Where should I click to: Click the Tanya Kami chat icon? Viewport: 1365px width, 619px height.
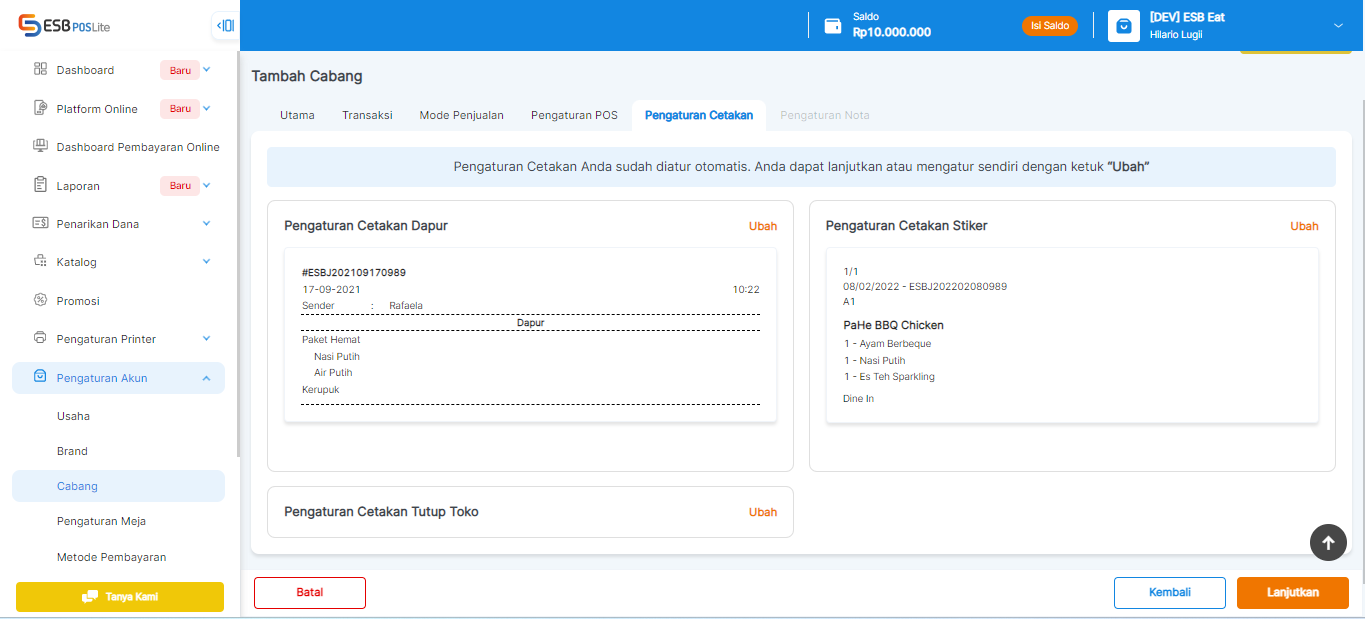pyautogui.click(x=89, y=597)
